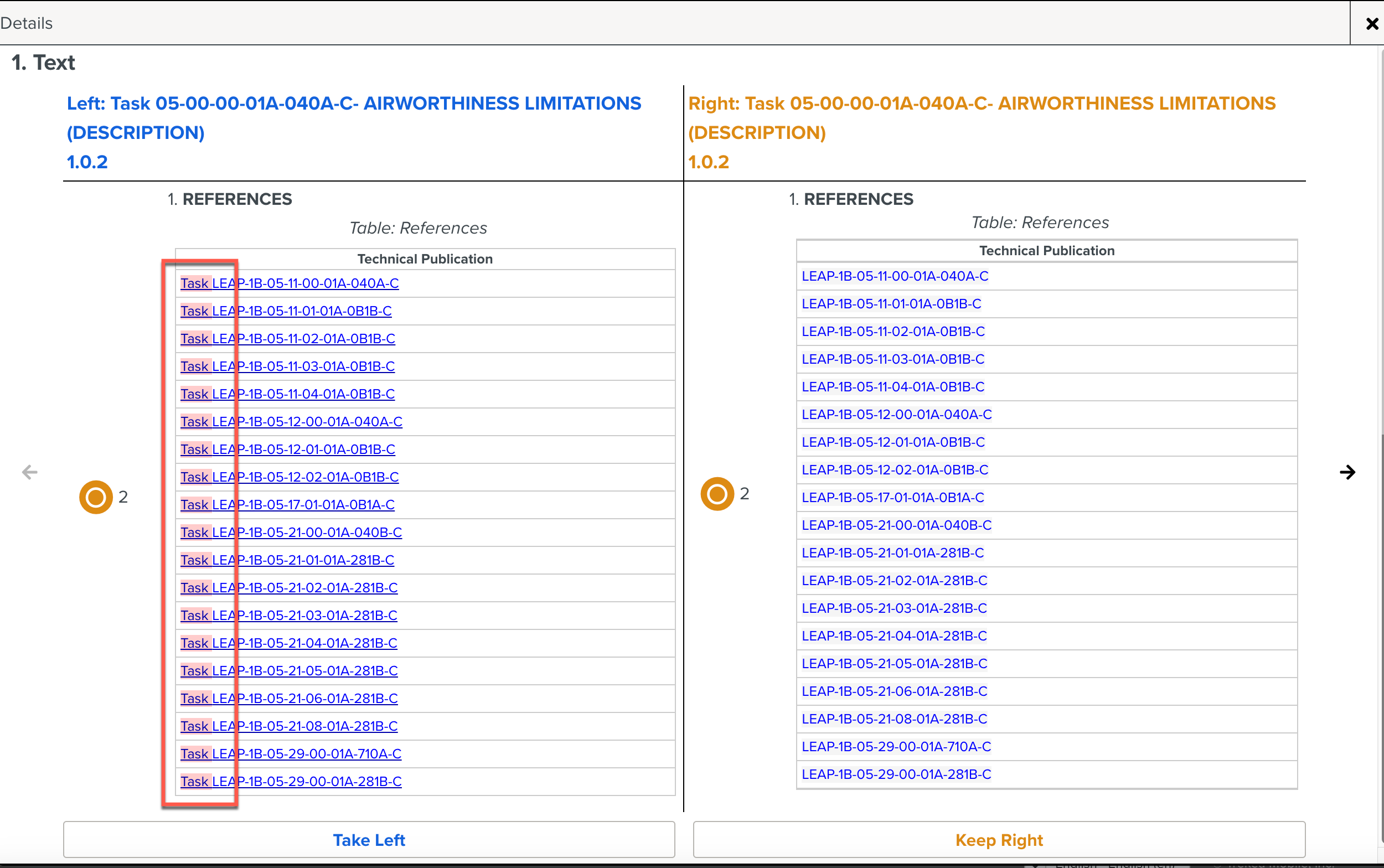Select the orange change marker beside the left table
This screenshot has height=868, width=1384.
pyautogui.click(x=95, y=497)
